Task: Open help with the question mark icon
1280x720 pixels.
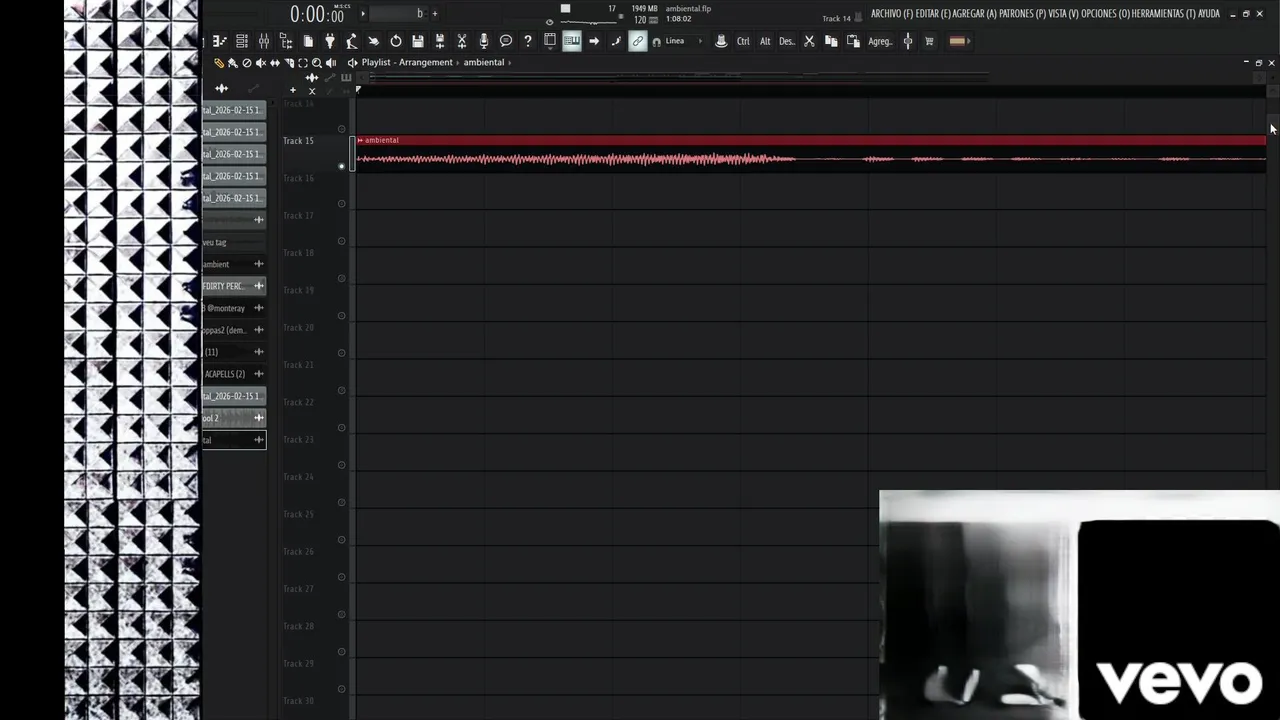Action: tap(528, 41)
